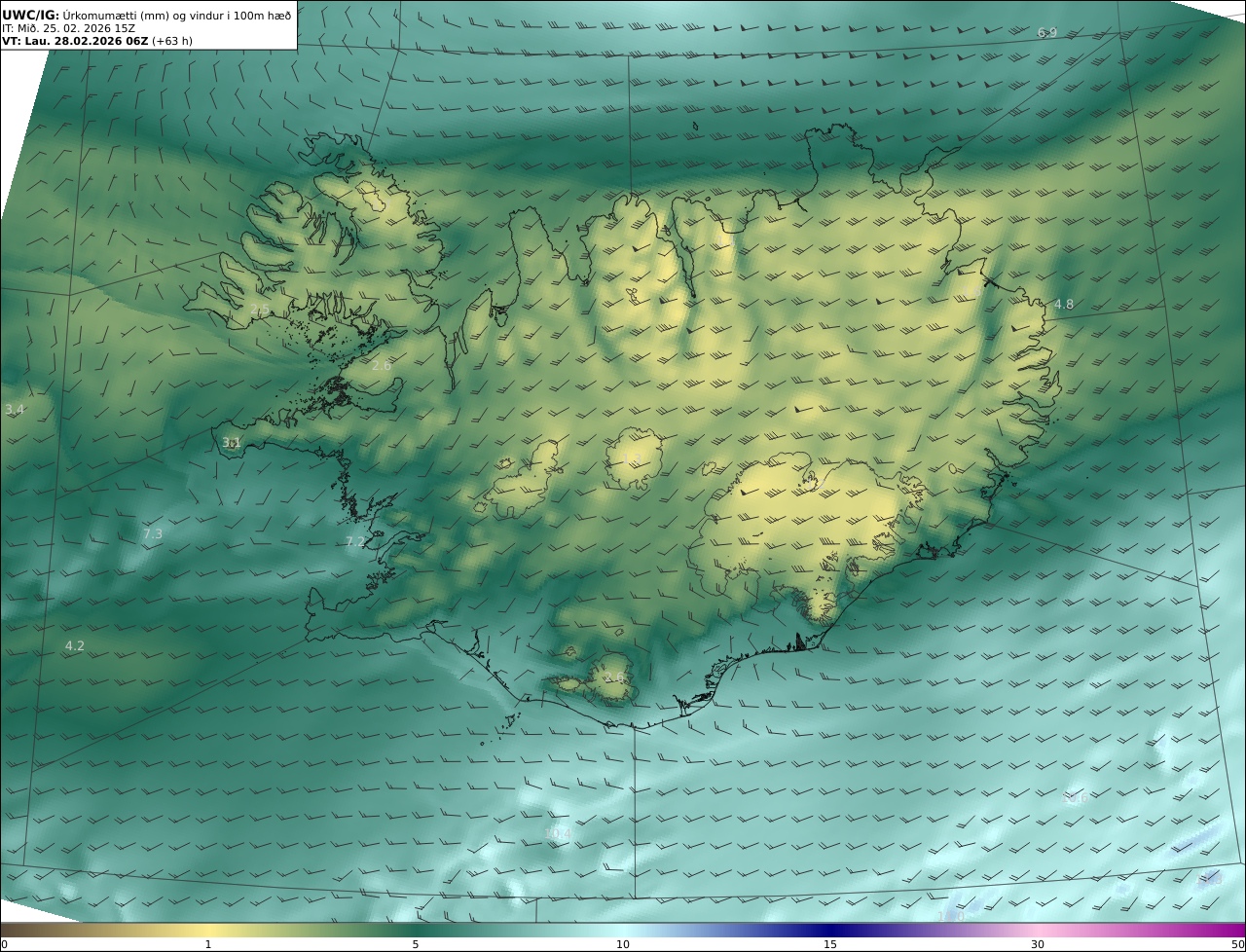The height and width of the screenshot is (952, 1246).
Task: Click the 10.6 value label in the southeast sea
Action: [1076, 798]
